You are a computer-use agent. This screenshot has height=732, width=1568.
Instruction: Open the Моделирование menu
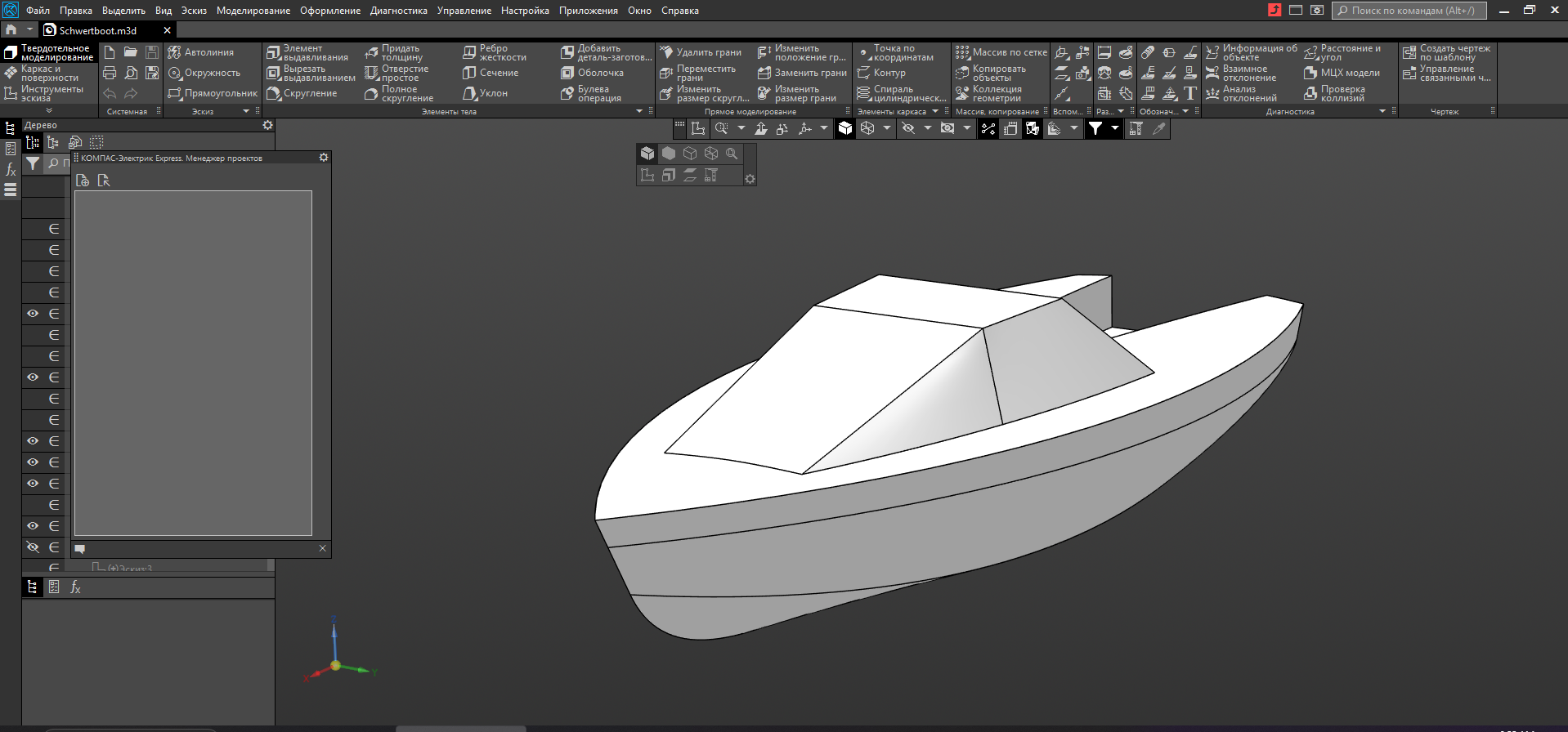[x=253, y=11]
